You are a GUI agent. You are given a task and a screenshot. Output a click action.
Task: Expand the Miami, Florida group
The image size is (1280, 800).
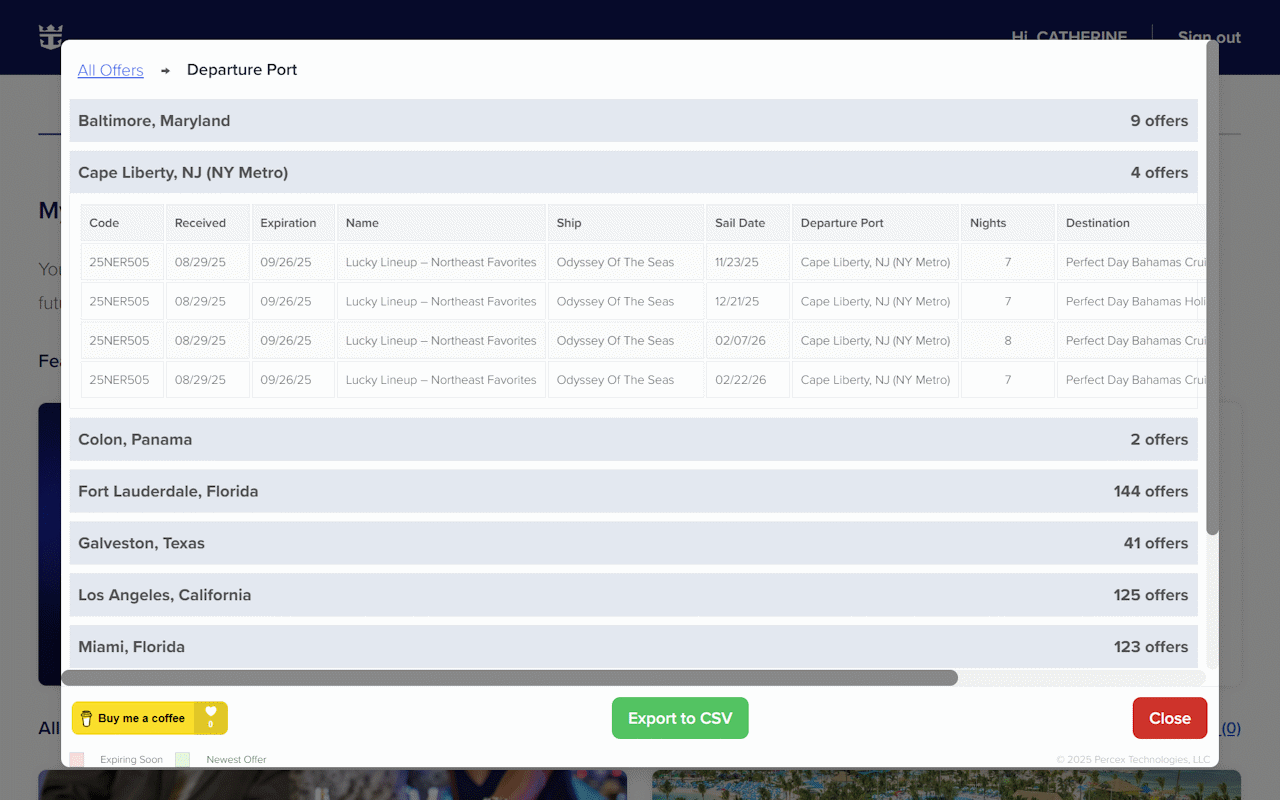pos(633,647)
